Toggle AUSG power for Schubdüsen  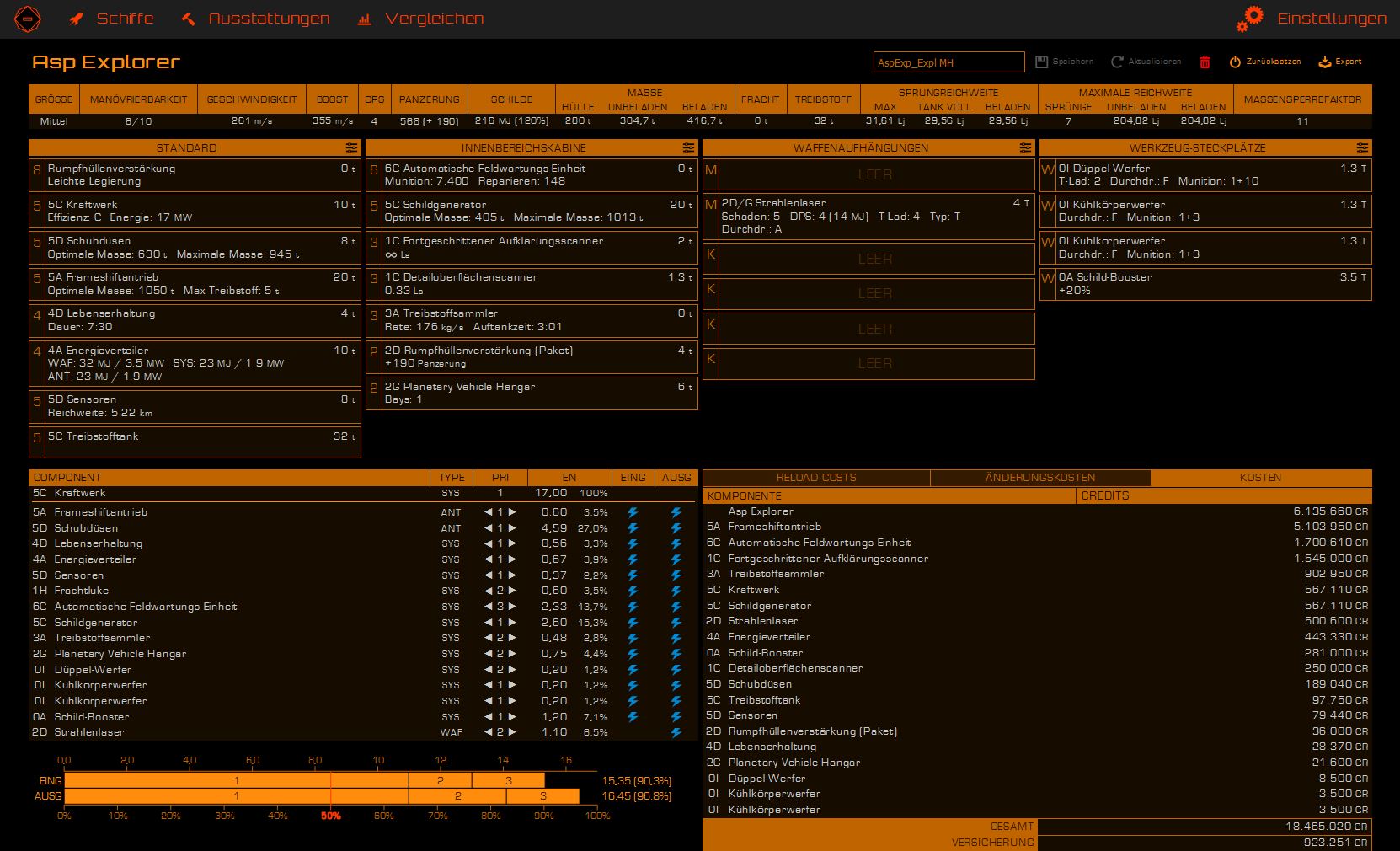click(x=676, y=528)
